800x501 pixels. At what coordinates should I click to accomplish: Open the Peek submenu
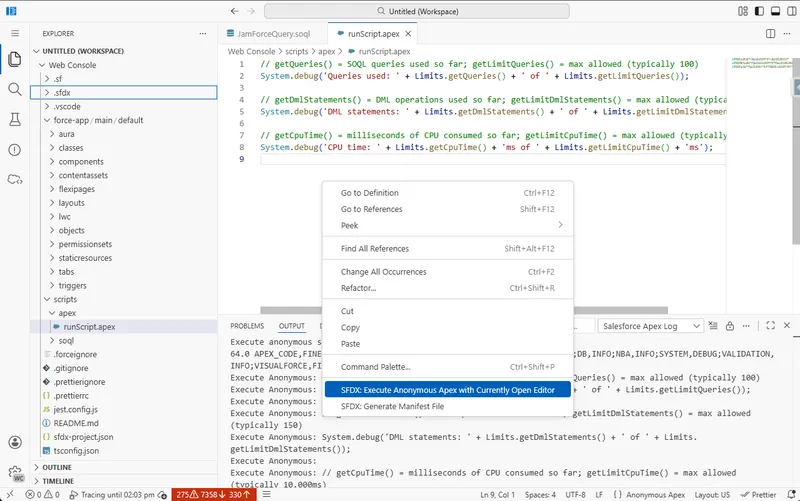click(447, 226)
